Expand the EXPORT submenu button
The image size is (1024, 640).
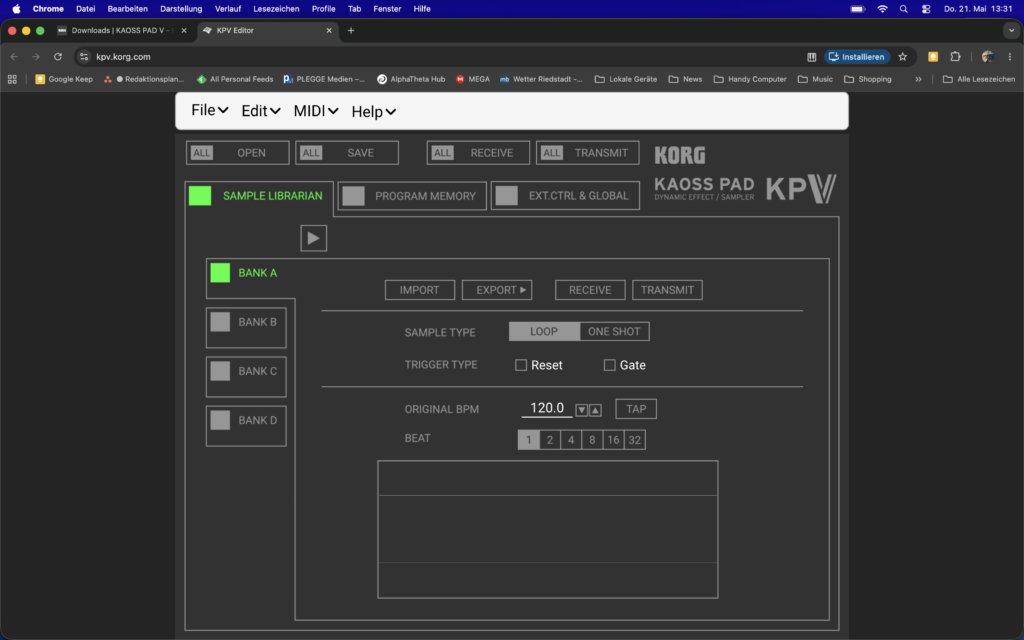(497, 290)
